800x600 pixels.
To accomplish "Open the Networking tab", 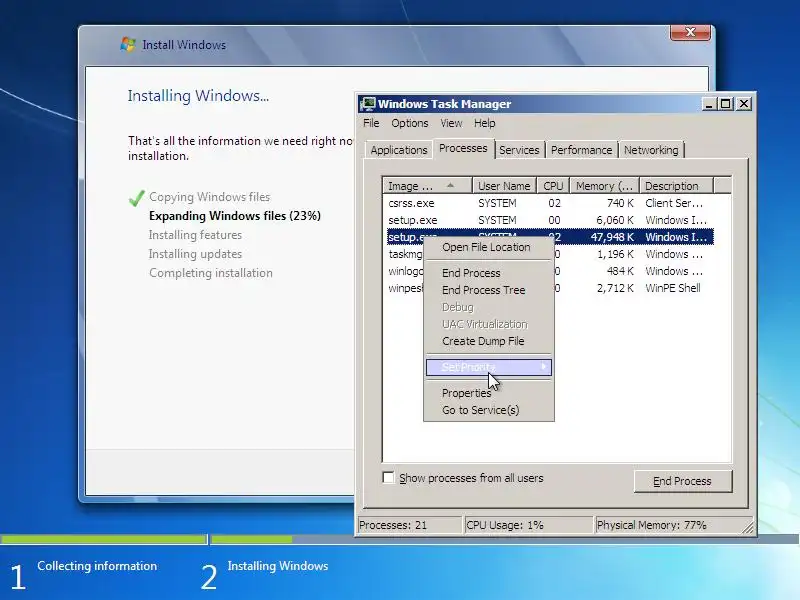I will click(651, 150).
